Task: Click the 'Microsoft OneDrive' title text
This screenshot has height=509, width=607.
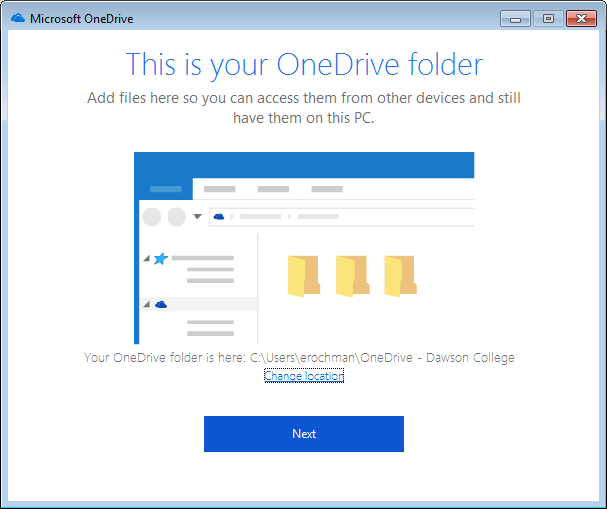Action: (82, 19)
